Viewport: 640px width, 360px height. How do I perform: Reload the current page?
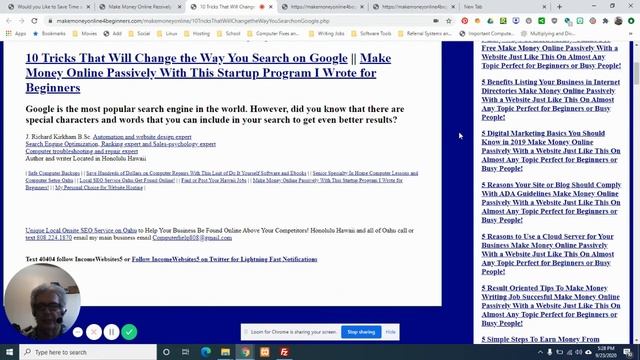34,21
